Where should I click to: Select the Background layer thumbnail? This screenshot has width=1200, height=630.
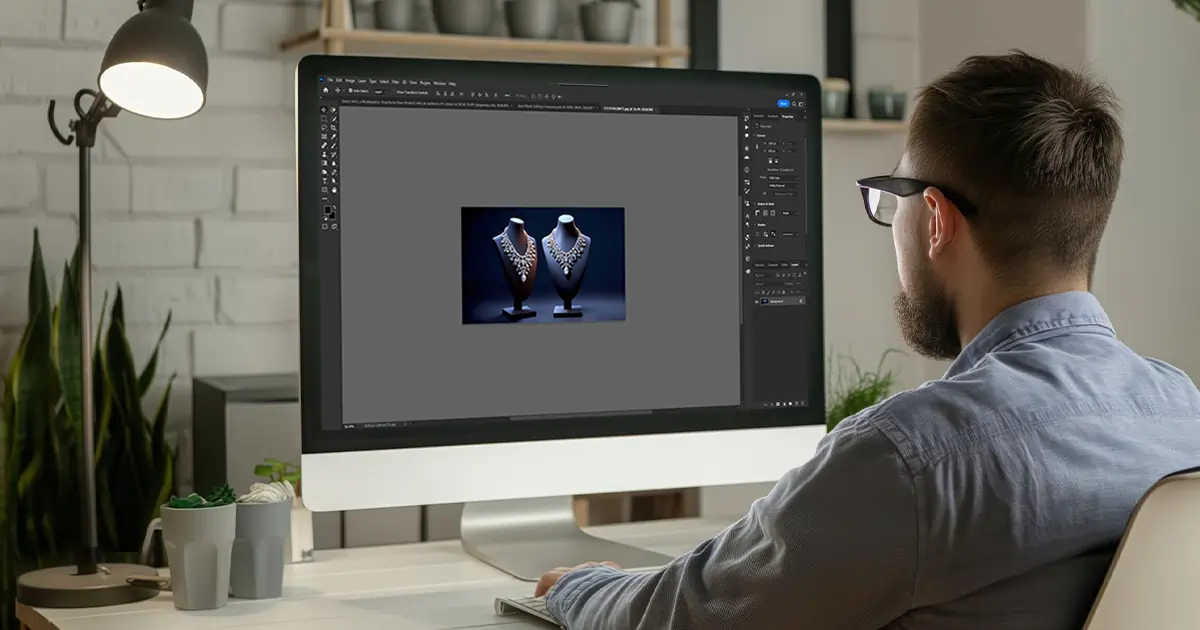764,300
